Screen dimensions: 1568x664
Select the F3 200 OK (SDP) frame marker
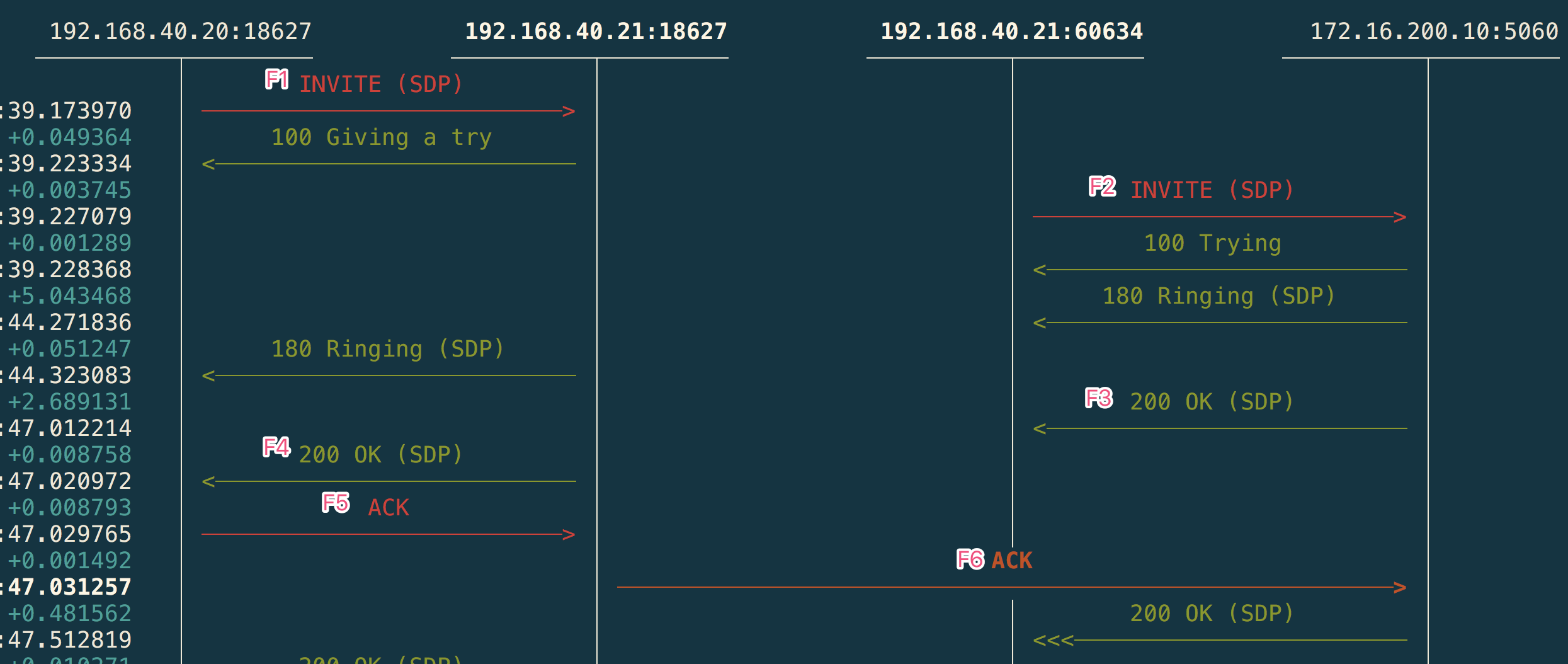point(1099,398)
